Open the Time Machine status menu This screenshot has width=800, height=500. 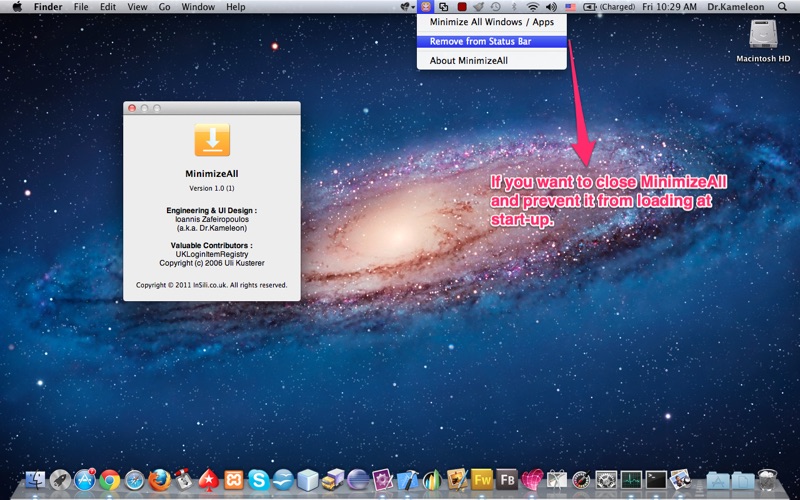[495, 7]
